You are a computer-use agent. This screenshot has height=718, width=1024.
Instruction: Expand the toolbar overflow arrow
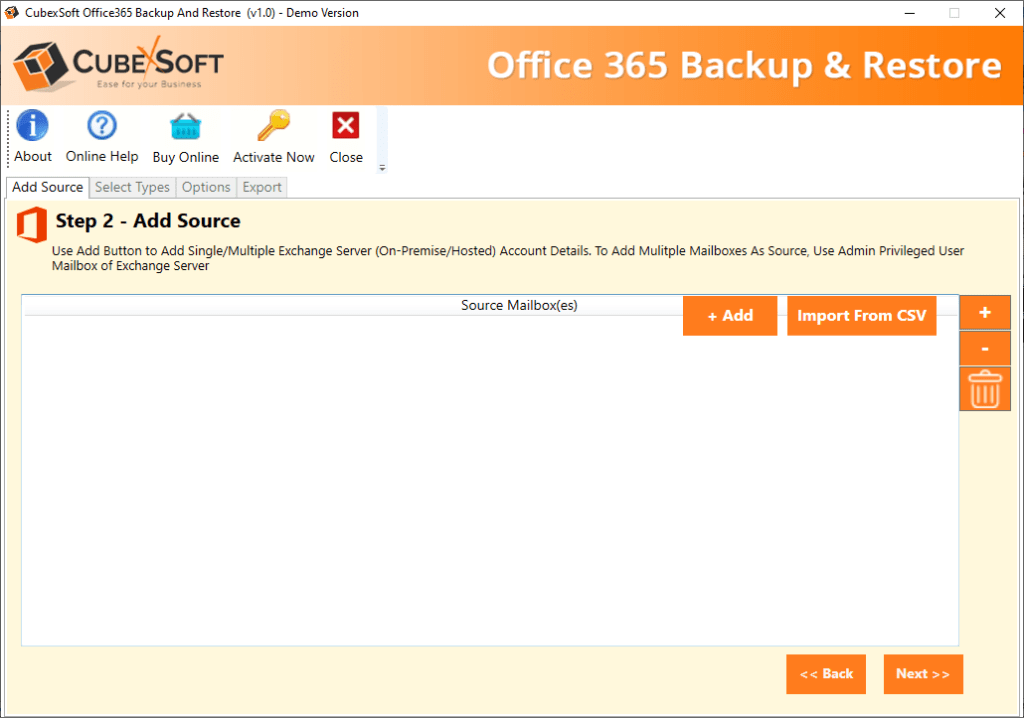click(382, 168)
